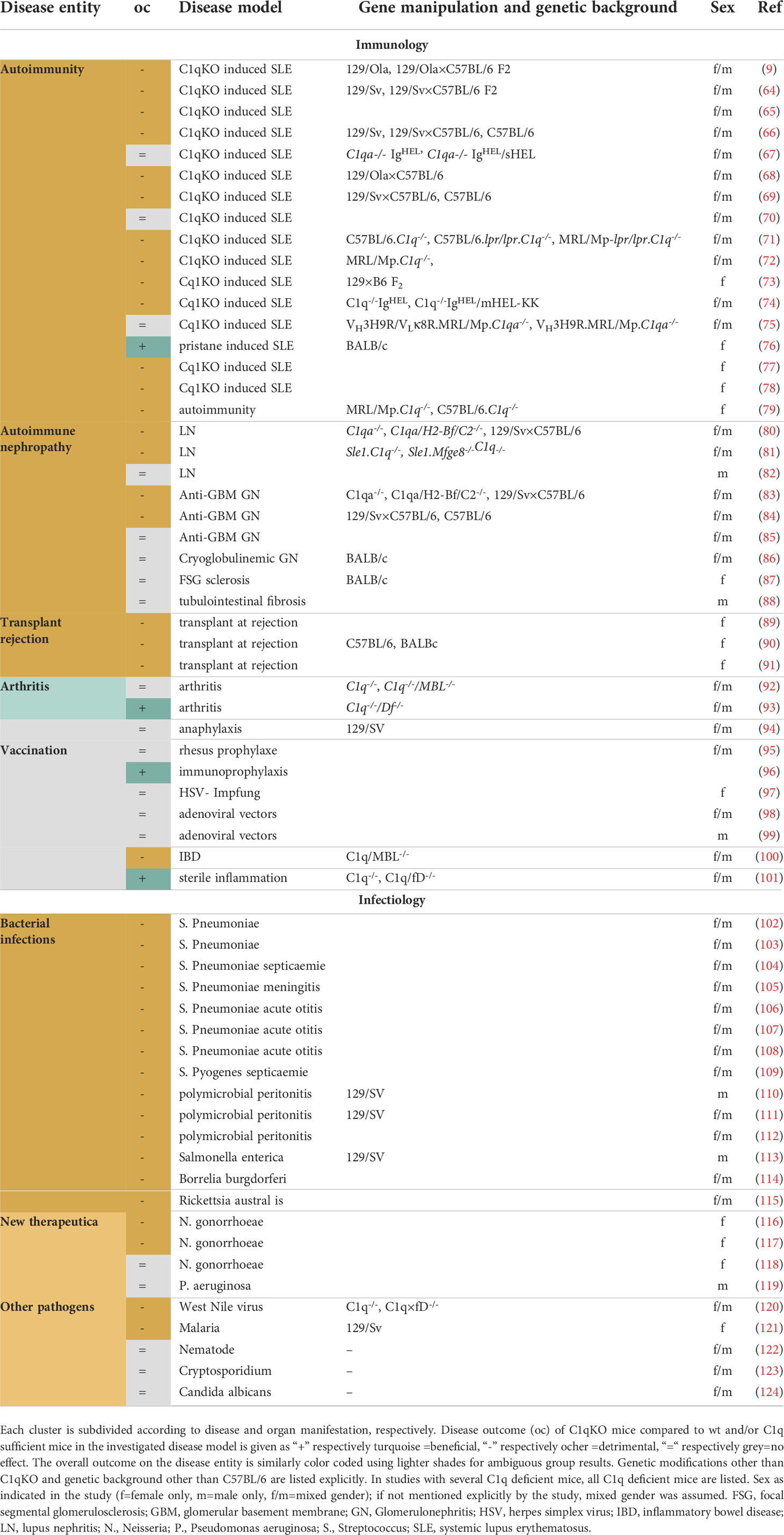Follow the reference (67) link
This screenshot has height=1535, width=784.
[x=769, y=154]
